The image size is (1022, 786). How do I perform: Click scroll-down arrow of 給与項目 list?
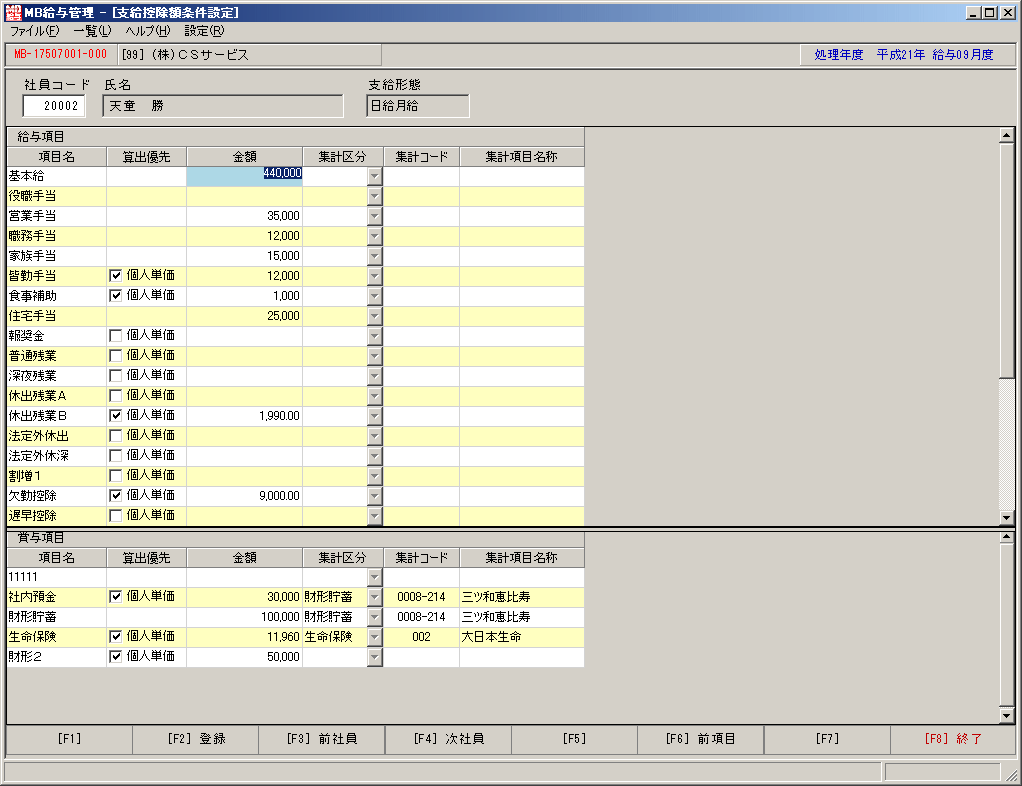1006,517
